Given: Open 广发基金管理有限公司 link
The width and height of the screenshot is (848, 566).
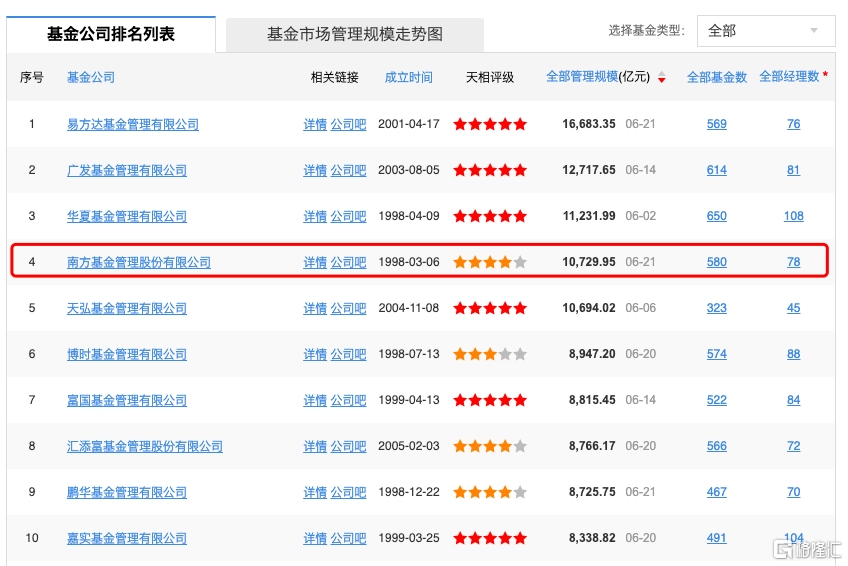Looking at the screenshot, I should 127,170.
